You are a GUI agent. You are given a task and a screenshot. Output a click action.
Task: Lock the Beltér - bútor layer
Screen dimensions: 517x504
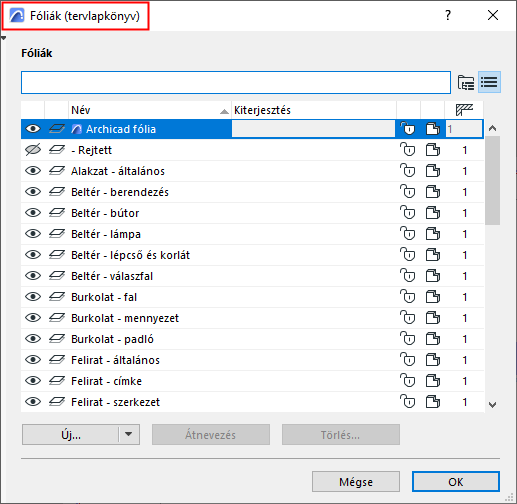[408, 213]
